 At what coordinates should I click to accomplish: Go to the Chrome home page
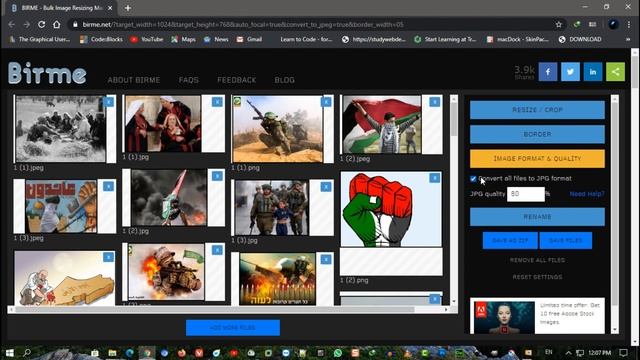[56, 24]
